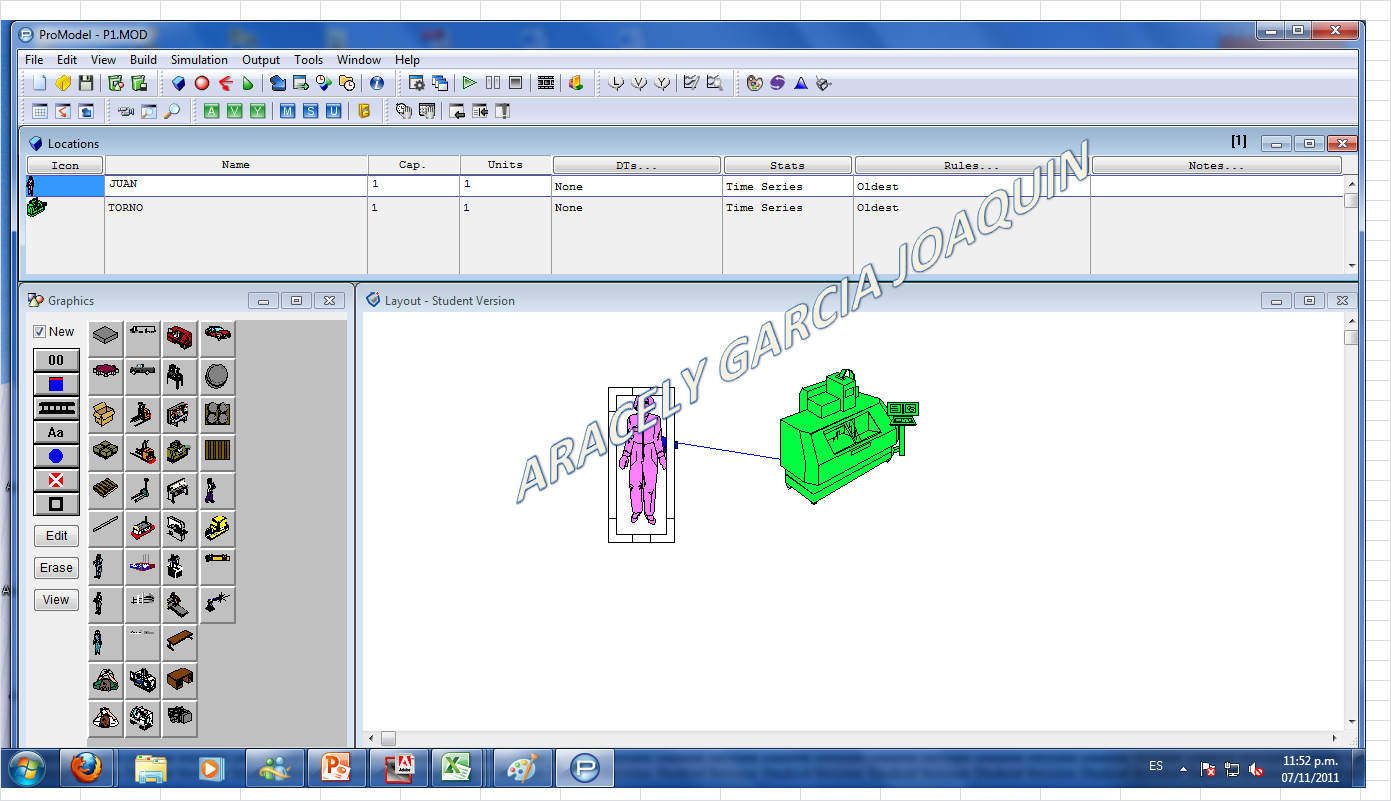
Task: Open the Rules dropdown showing Oldest for TORNO
Action: click(970, 208)
